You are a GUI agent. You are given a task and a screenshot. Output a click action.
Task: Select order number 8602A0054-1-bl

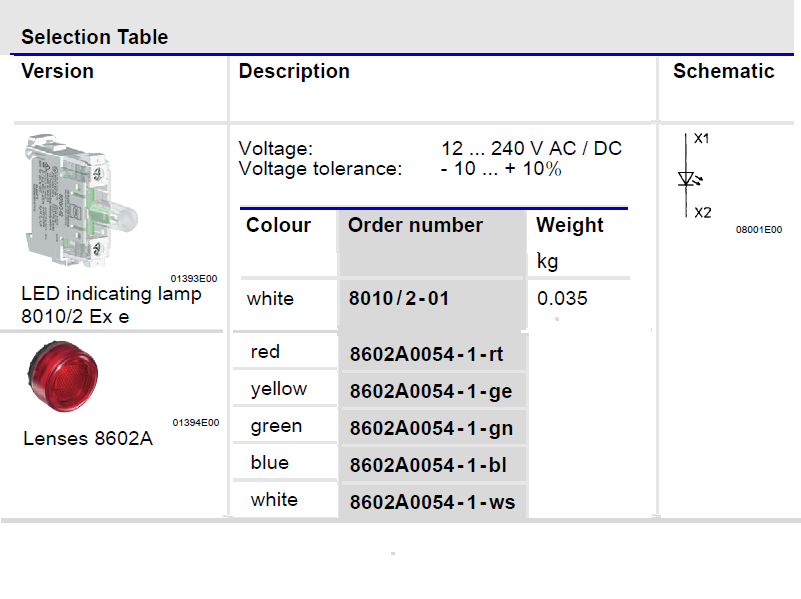pyautogui.click(x=428, y=465)
